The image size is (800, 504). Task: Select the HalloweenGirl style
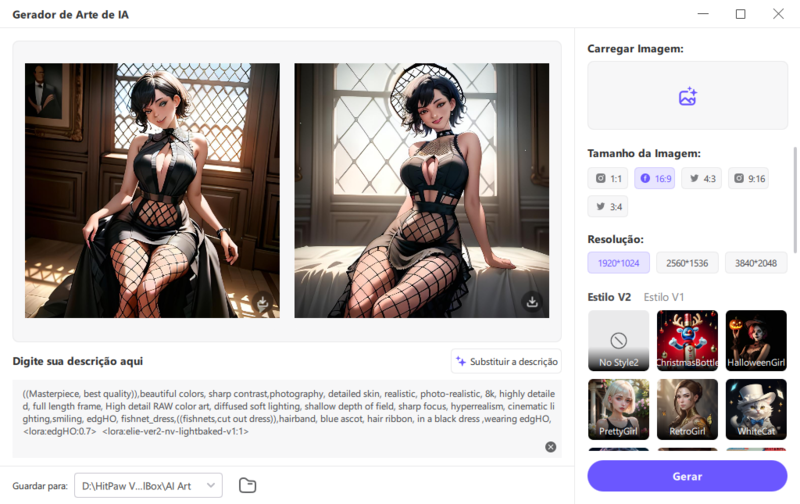pyautogui.click(x=756, y=340)
